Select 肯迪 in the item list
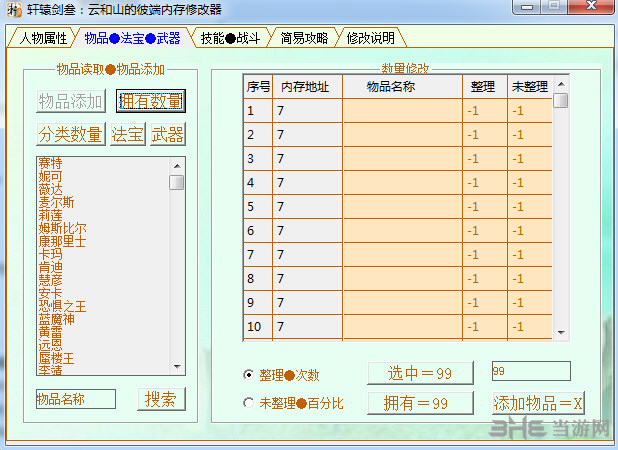 50,267
